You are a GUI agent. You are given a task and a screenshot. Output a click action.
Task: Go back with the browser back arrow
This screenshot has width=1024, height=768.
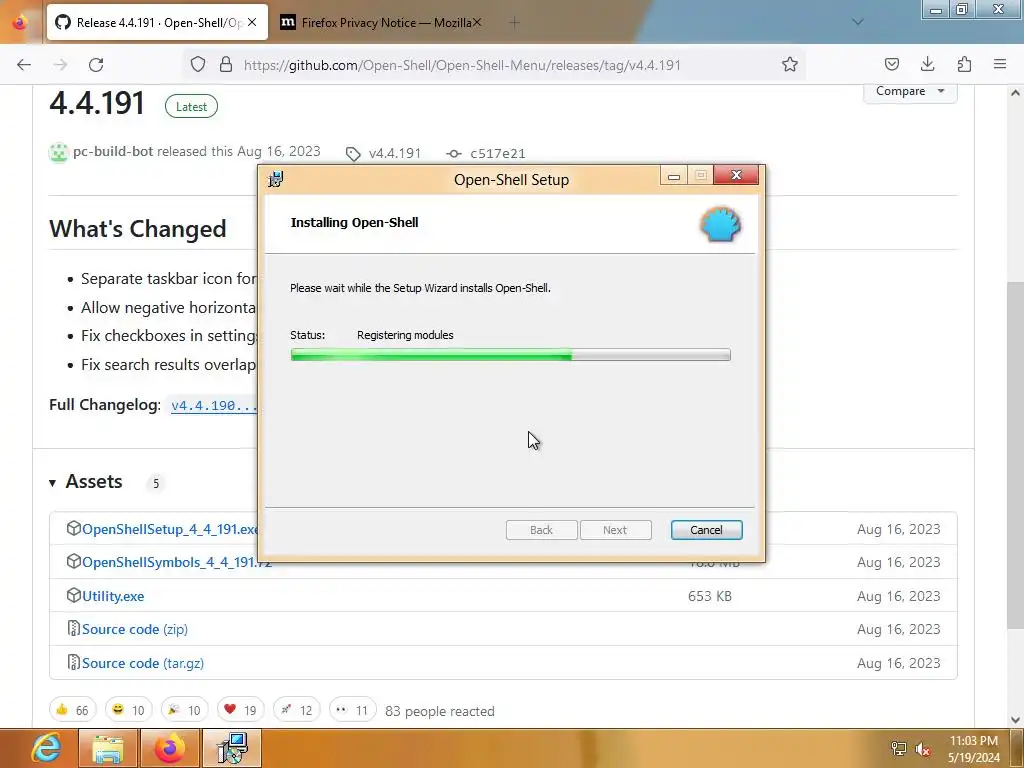coord(24,65)
